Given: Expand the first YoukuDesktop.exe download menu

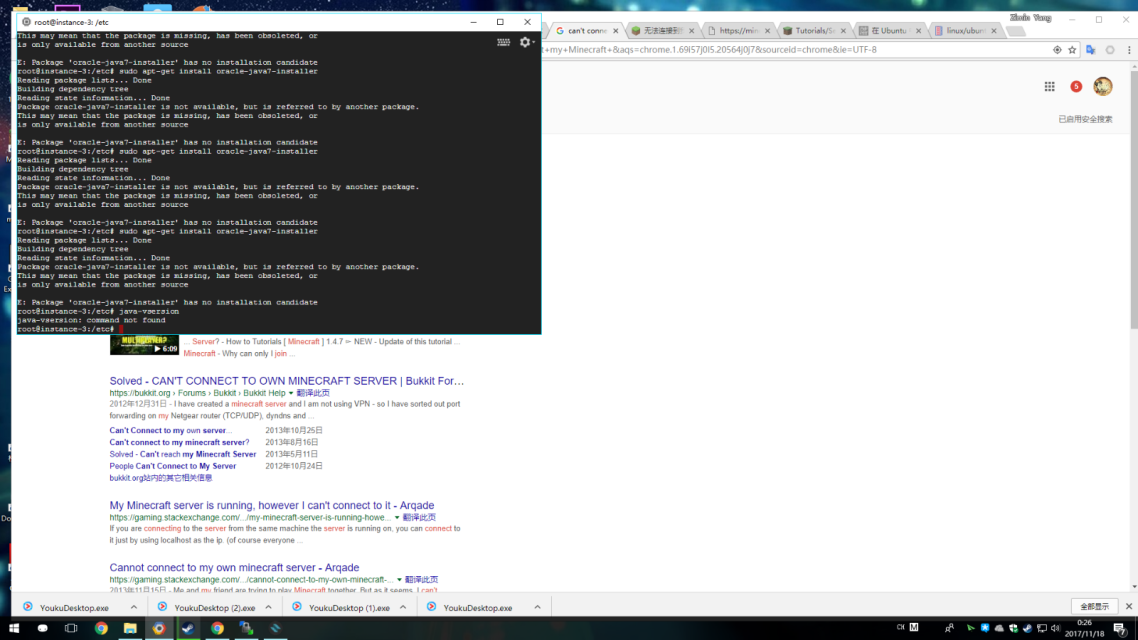Looking at the screenshot, I should pos(134,607).
